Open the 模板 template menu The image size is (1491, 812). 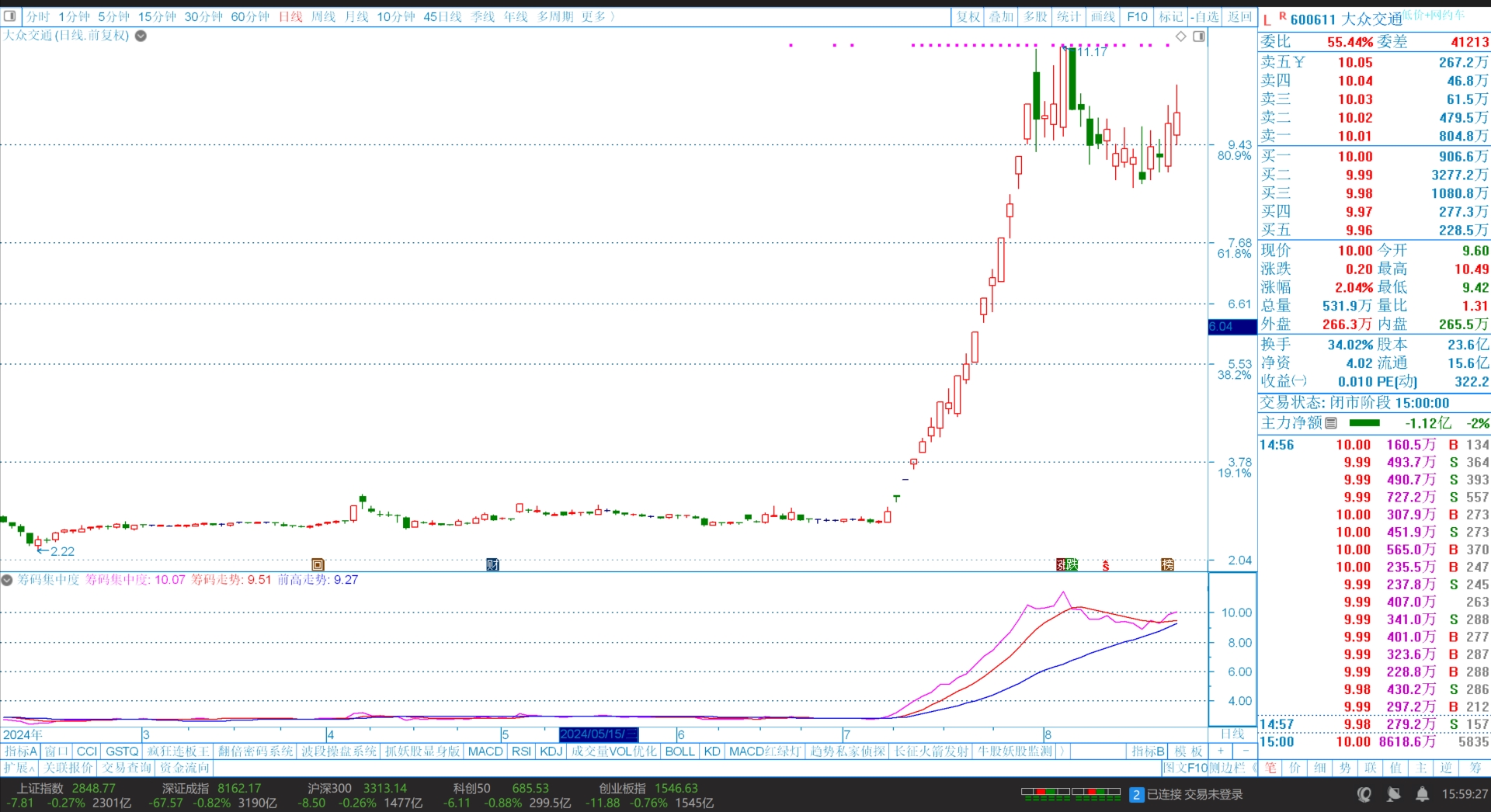(1188, 751)
